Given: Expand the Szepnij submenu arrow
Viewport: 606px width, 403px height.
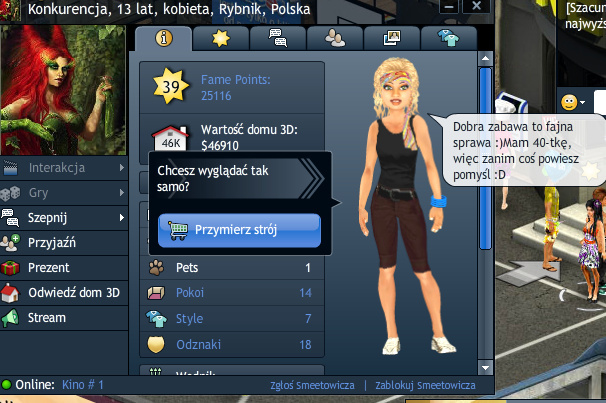Looking at the screenshot, I should pyautogui.click(x=122, y=218).
